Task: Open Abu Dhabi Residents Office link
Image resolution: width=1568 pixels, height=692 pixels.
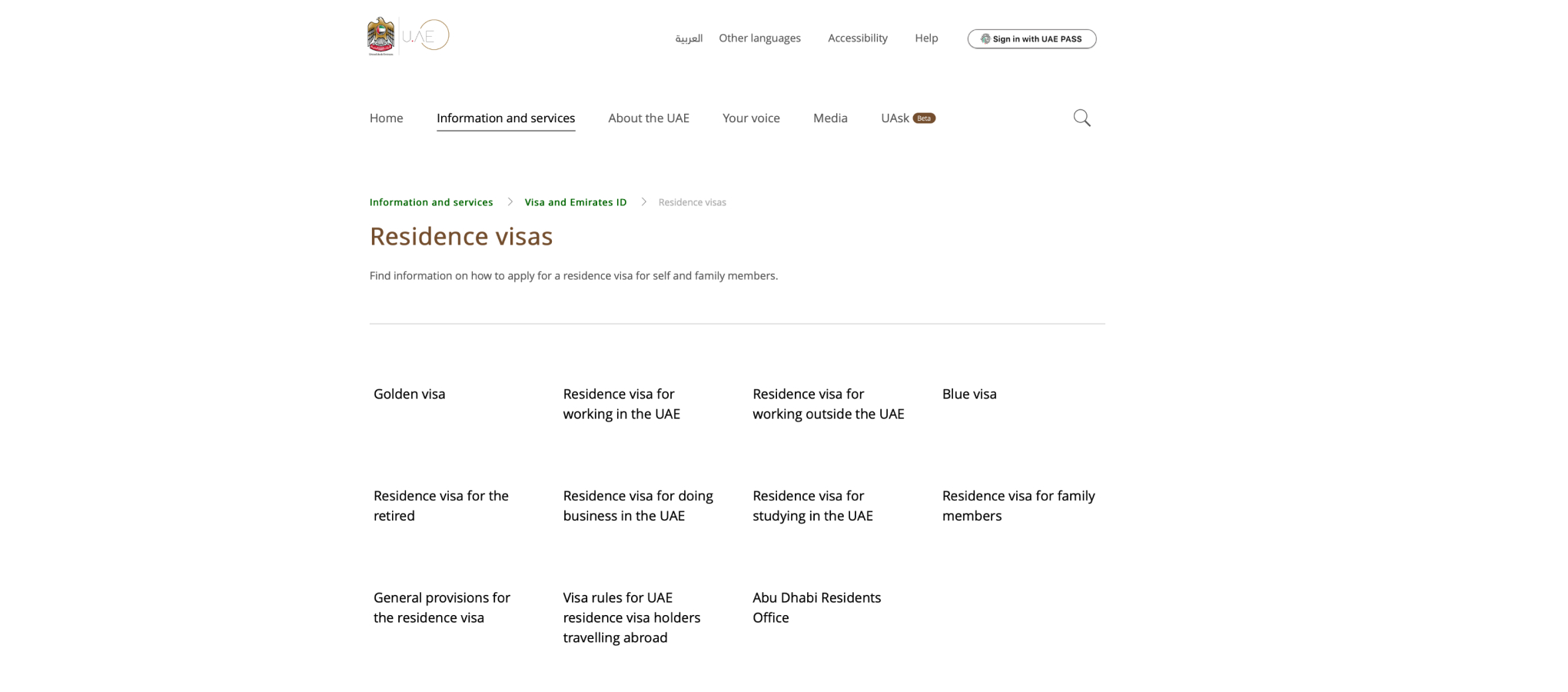Action: coord(816,607)
